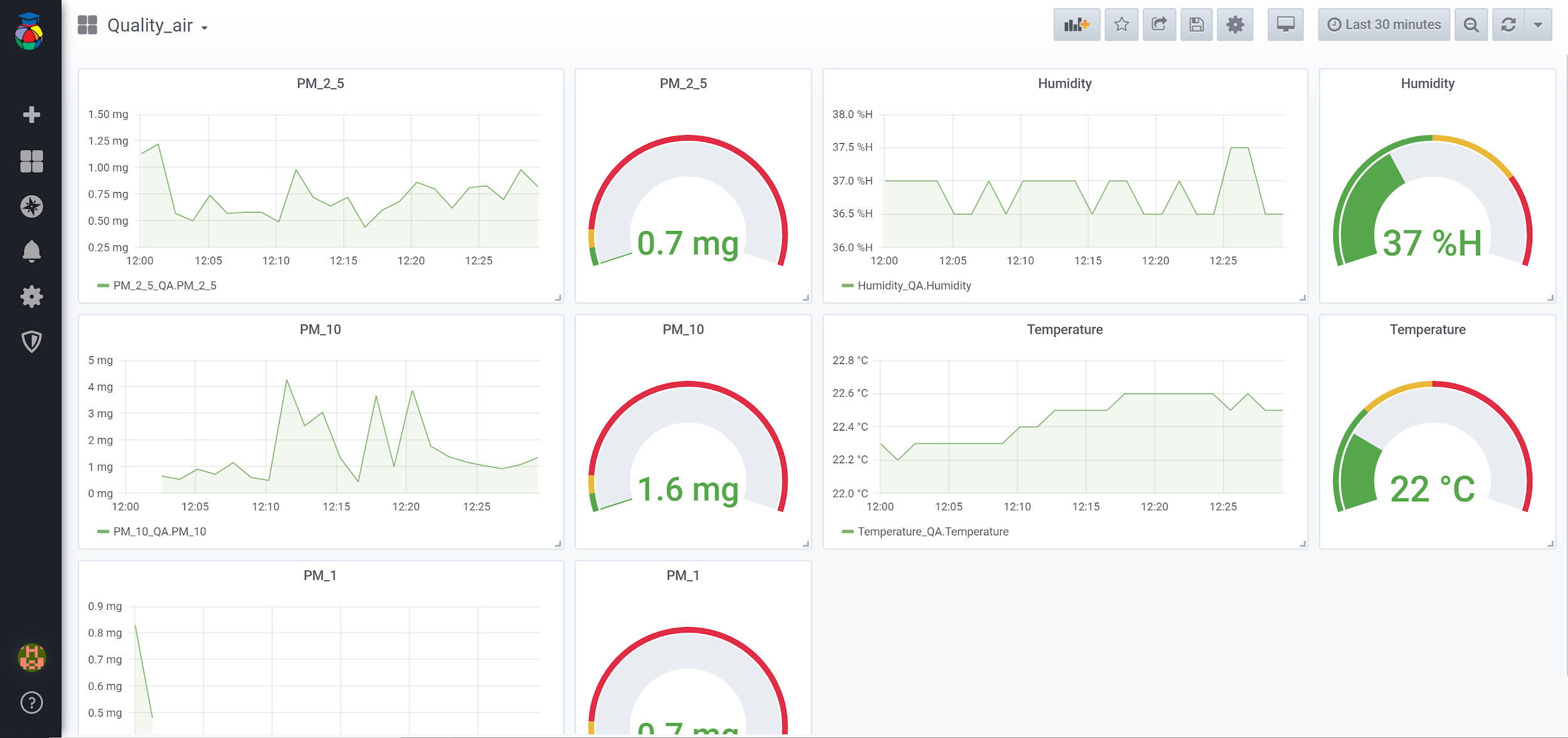Click 22.8 °C axis label on Temperature graph
Viewport: 1568px width, 738px height.
(850, 360)
